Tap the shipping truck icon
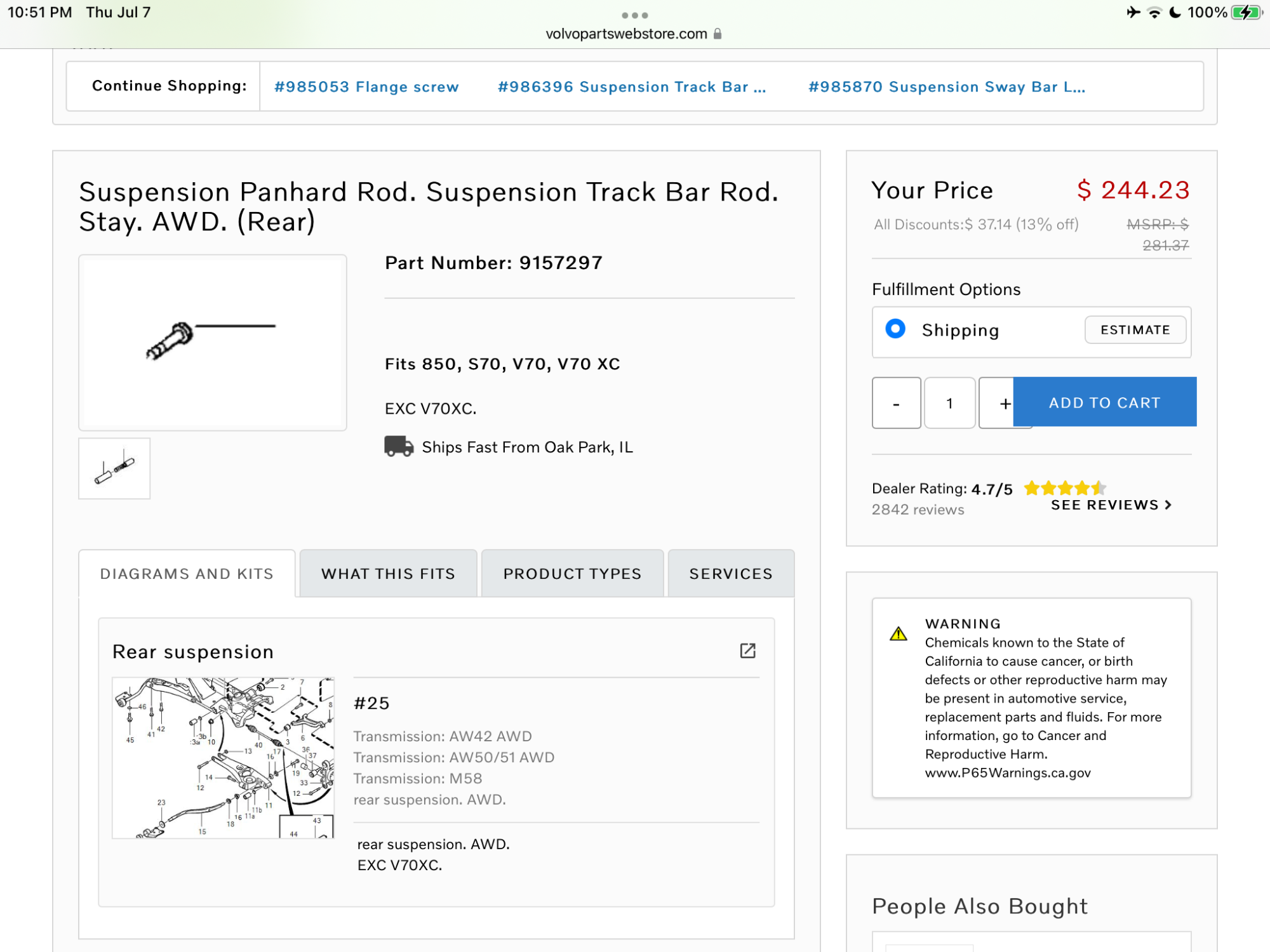Viewport: 1270px width, 952px height. [x=399, y=446]
